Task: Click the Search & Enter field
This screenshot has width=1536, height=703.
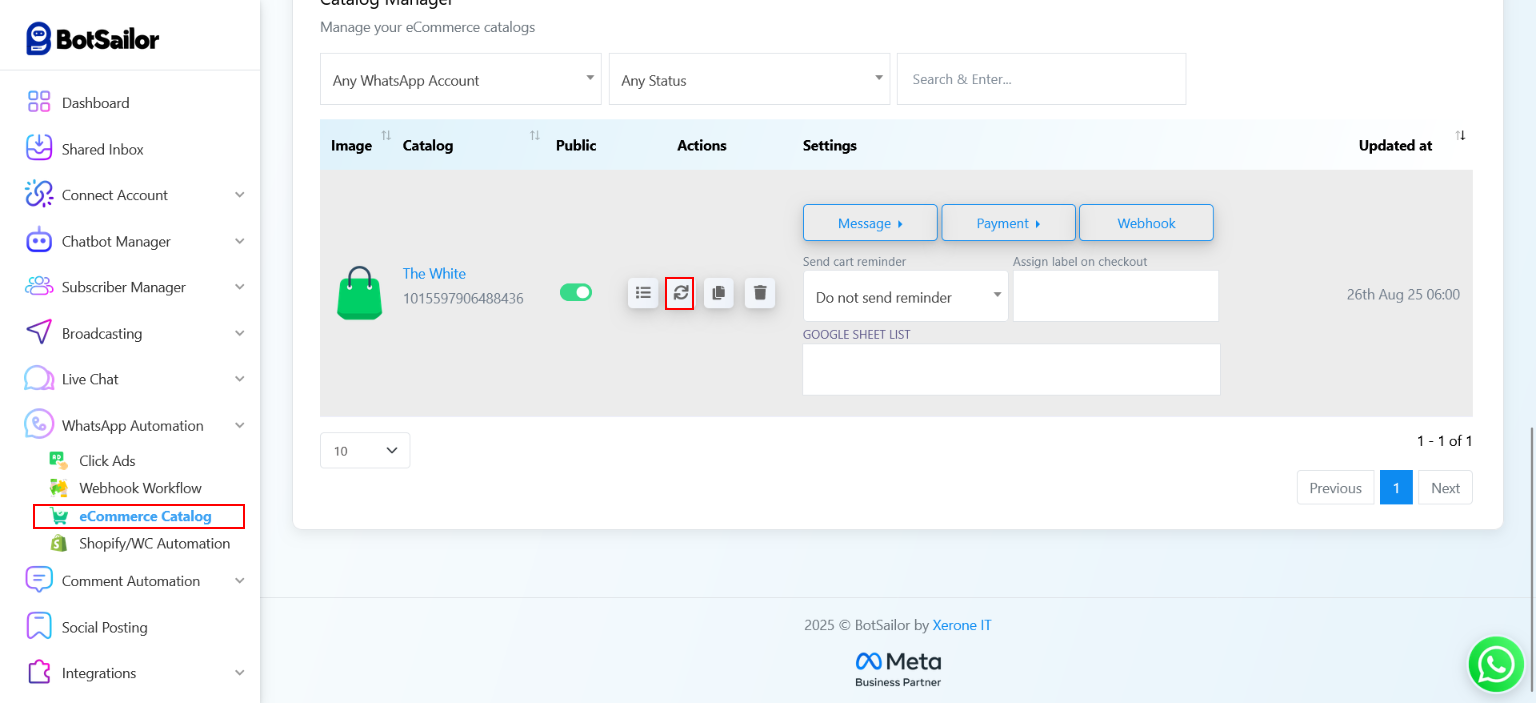Action: pos(1040,79)
